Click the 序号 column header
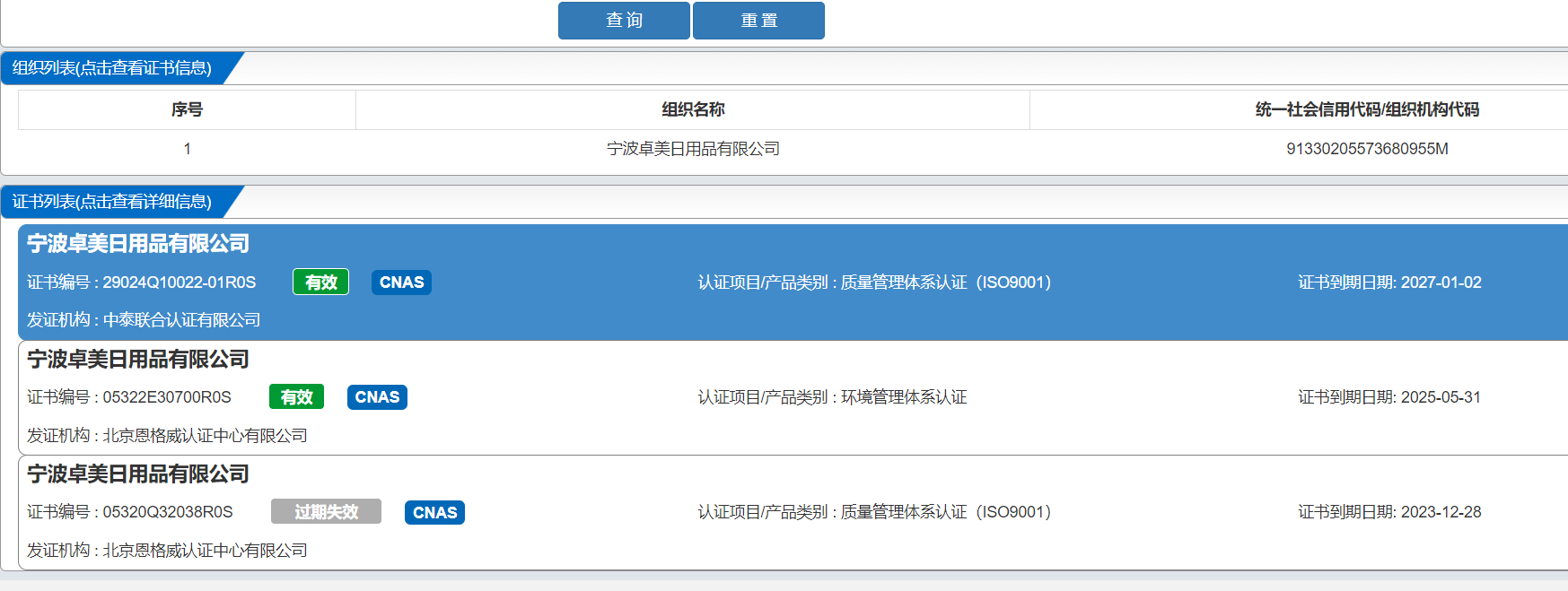 187,109
